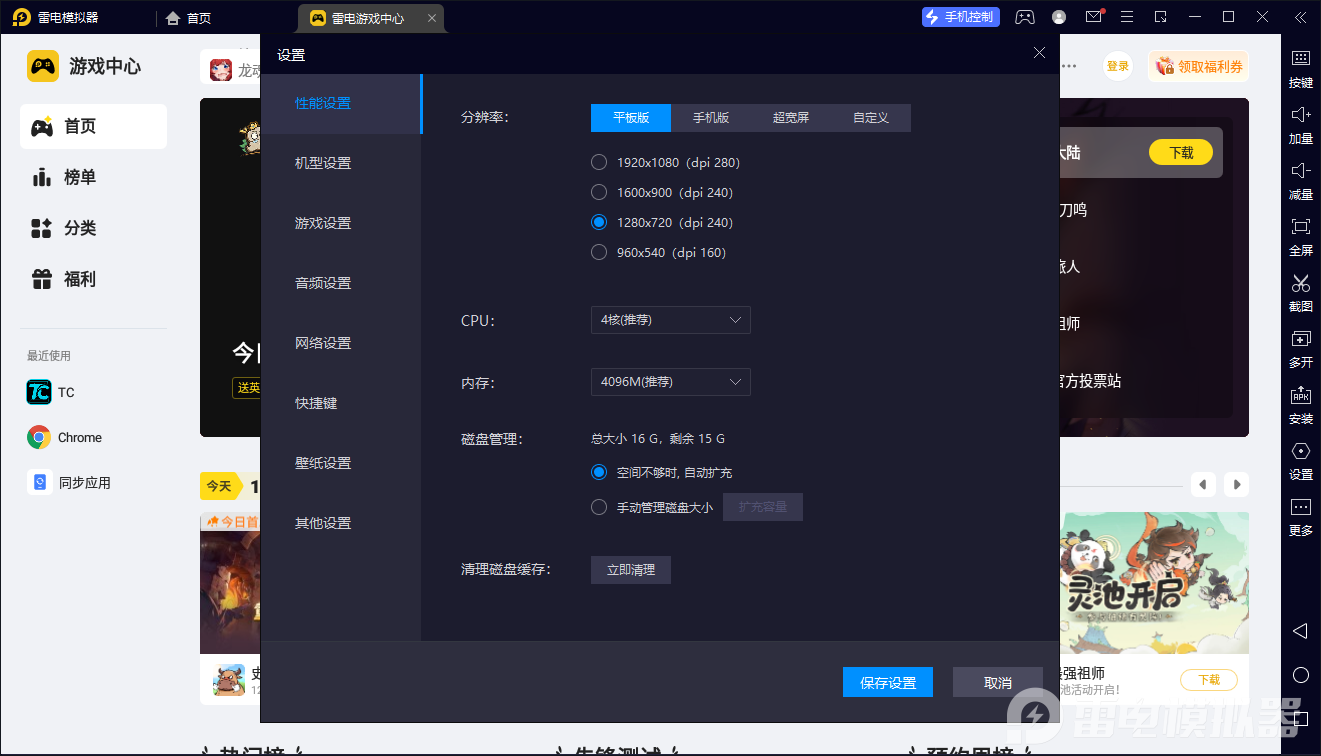
Task: Open the message inbox envelope icon
Action: [1093, 17]
